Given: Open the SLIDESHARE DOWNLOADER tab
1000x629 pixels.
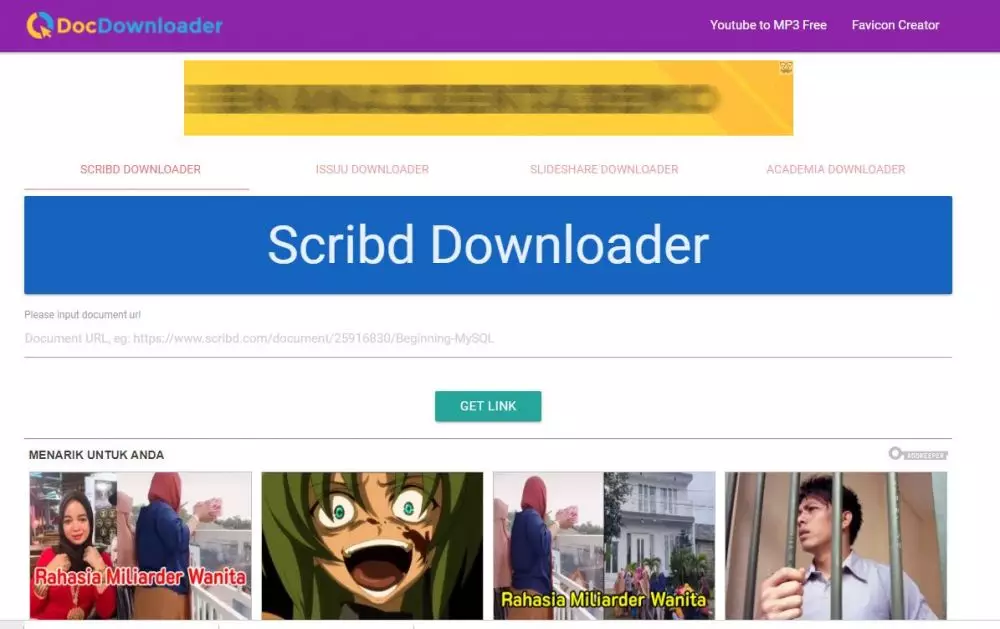Looking at the screenshot, I should pos(603,169).
